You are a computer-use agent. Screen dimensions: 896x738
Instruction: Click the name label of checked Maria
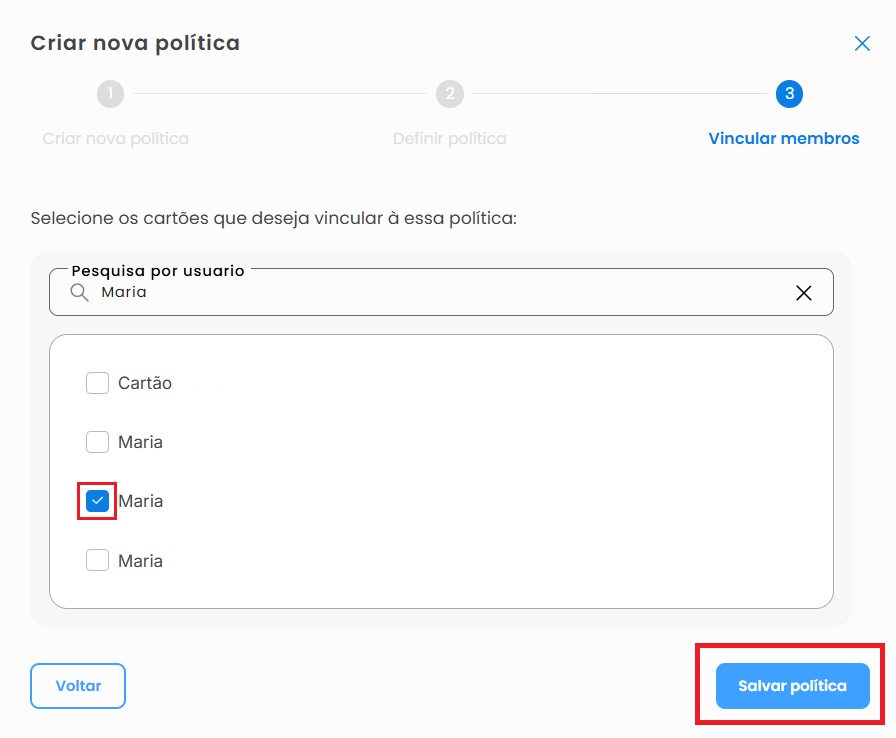(x=141, y=501)
